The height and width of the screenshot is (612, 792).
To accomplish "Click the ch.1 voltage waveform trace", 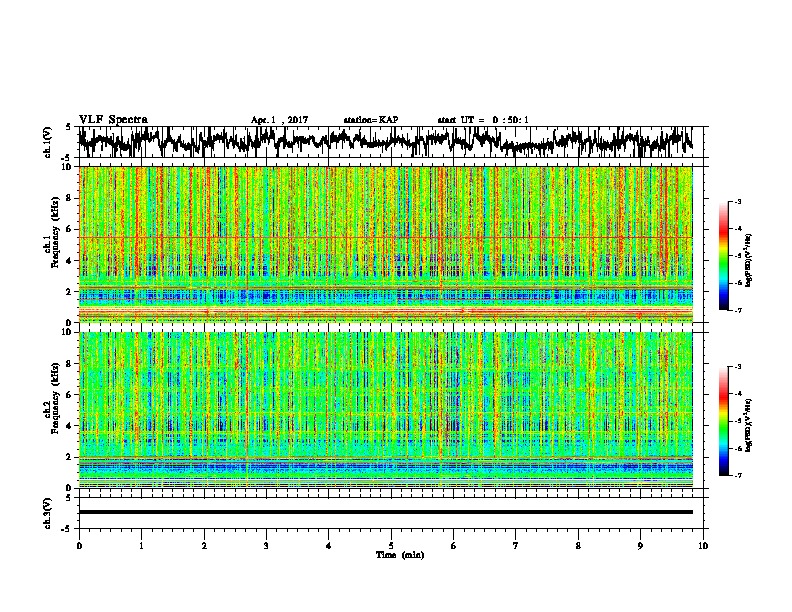I will click(x=385, y=142).
